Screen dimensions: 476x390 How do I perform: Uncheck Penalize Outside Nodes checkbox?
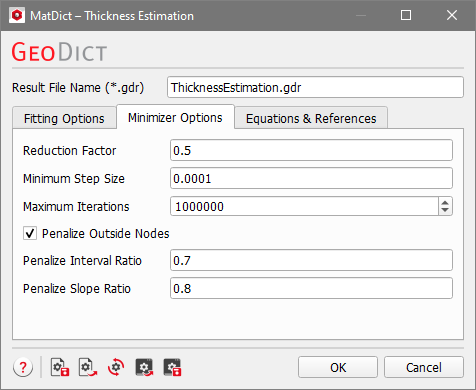[30, 233]
